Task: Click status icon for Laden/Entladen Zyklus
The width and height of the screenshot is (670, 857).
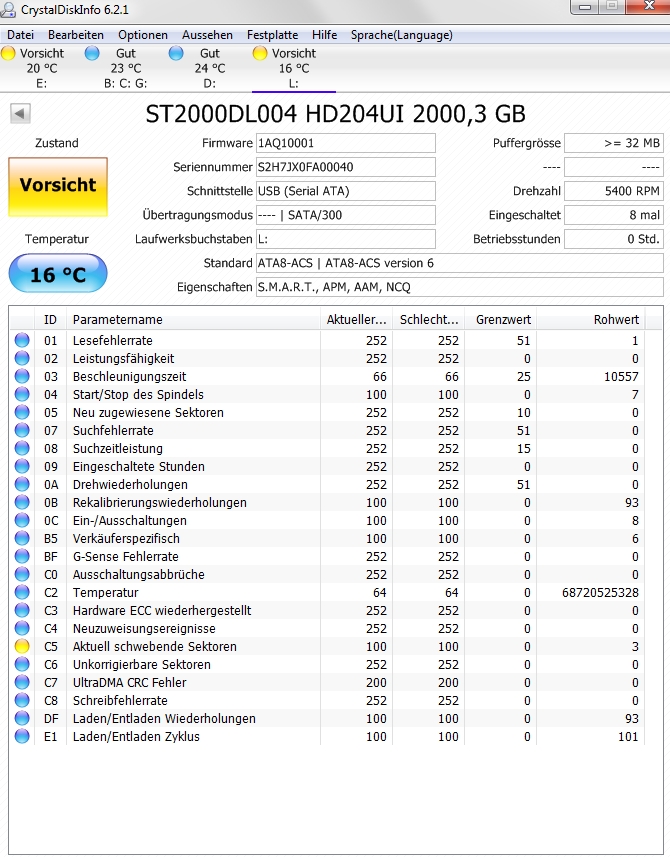Action: pyautogui.click(x=22, y=737)
